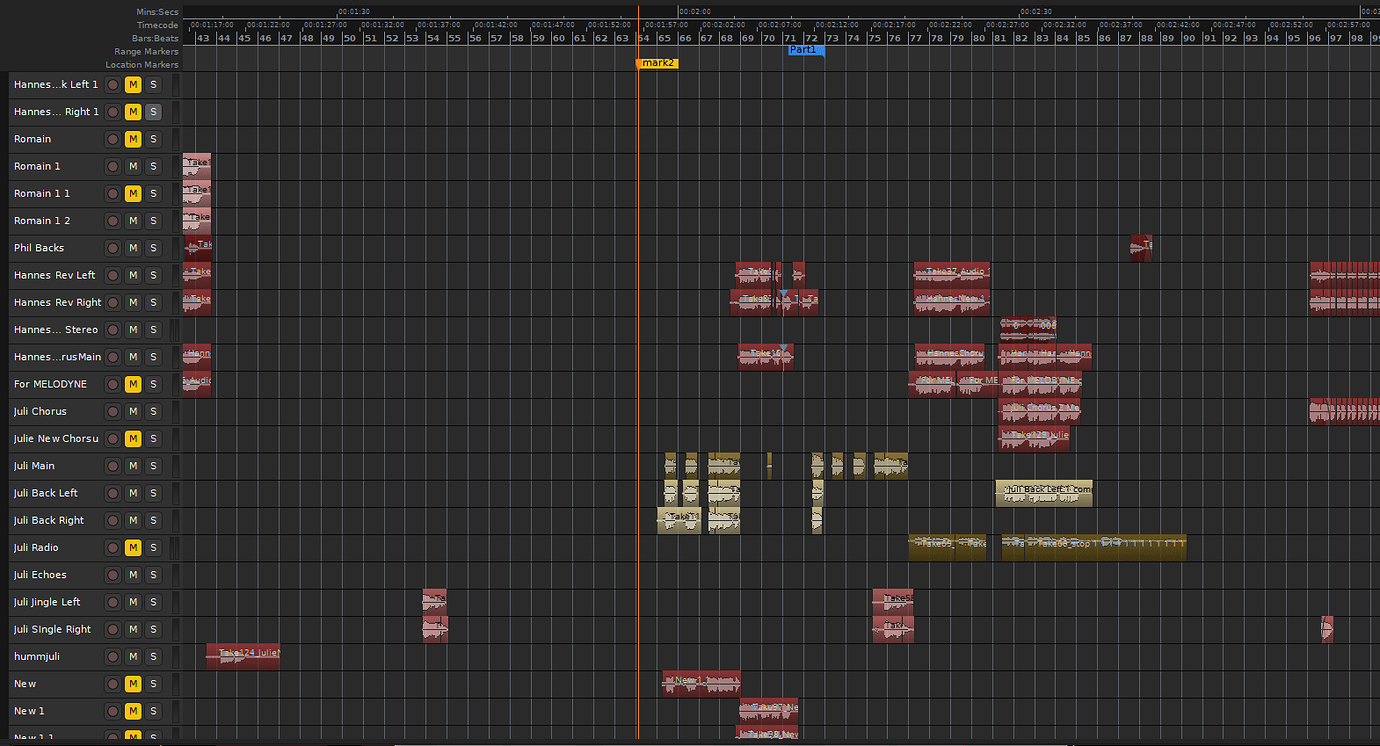Viewport: 1380px width, 746px height.
Task: Solo the Hannes Rev Right track
Action: coord(153,302)
